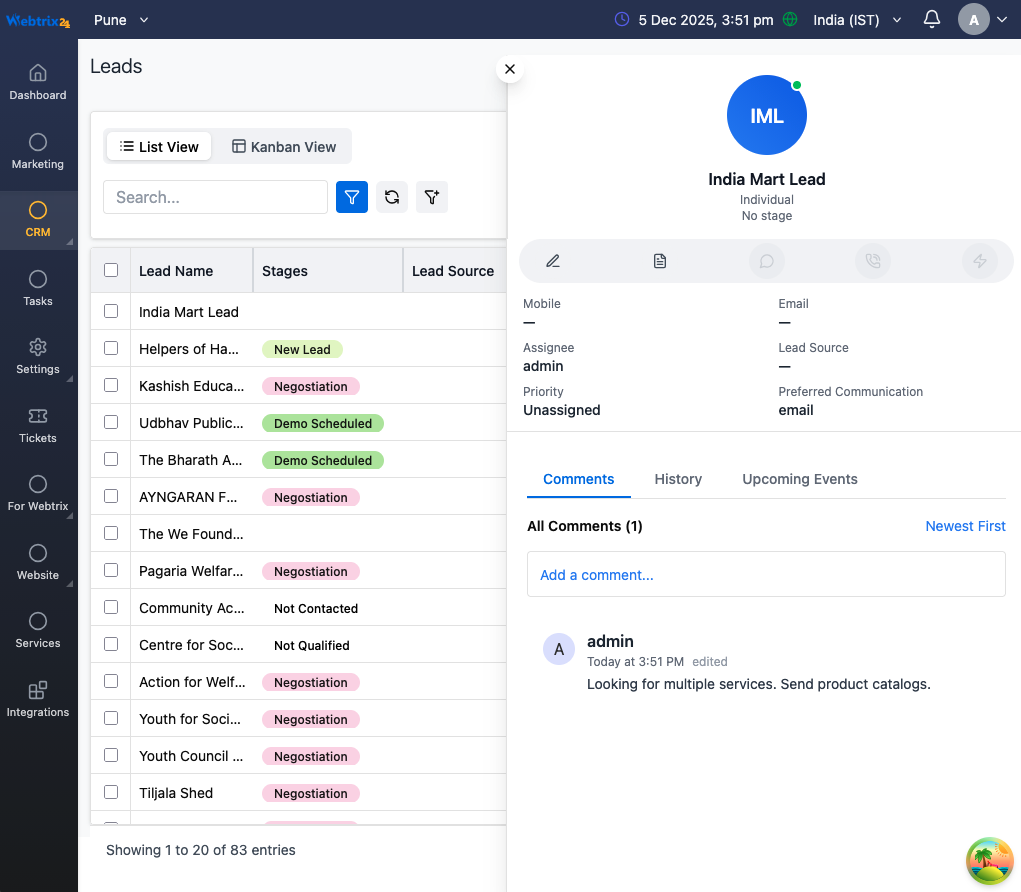Click the refresh leads icon
The height and width of the screenshot is (892, 1021).
[392, 197]
